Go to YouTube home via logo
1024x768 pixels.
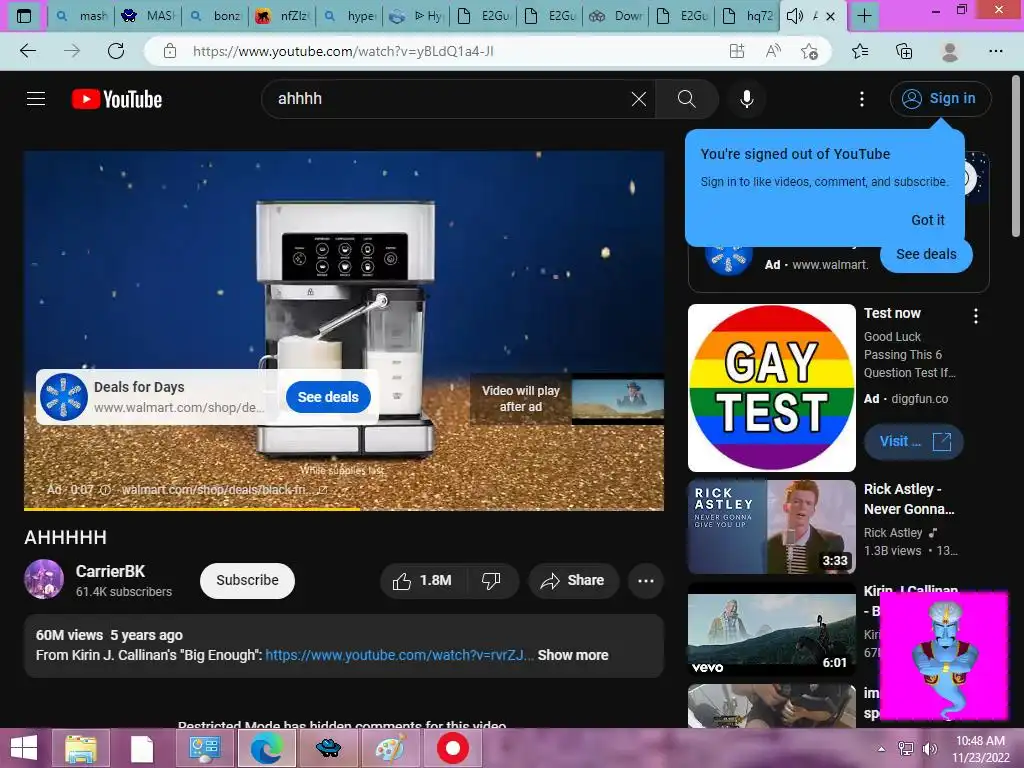(x=117, y=99)
